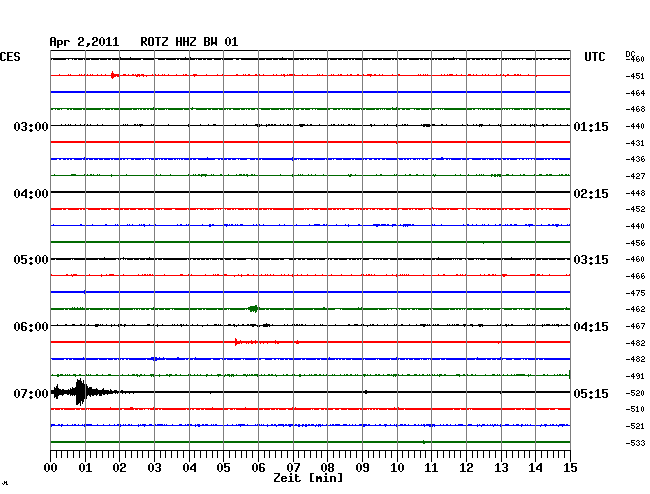Image resolution: width=650 pixels, height=494 pixels.
Task: Select the 06:00 local time label
Action: [31, 327]
